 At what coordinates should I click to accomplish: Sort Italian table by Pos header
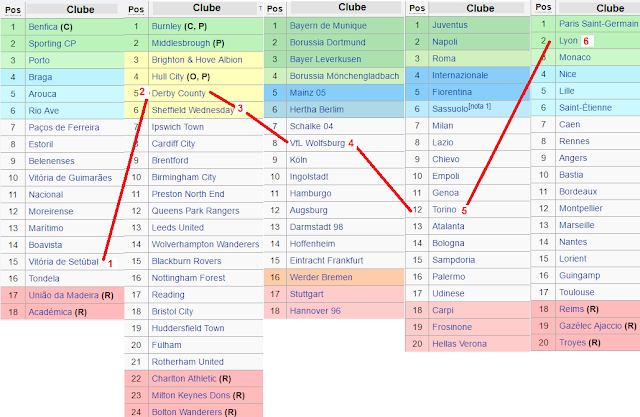pos(417,8)
